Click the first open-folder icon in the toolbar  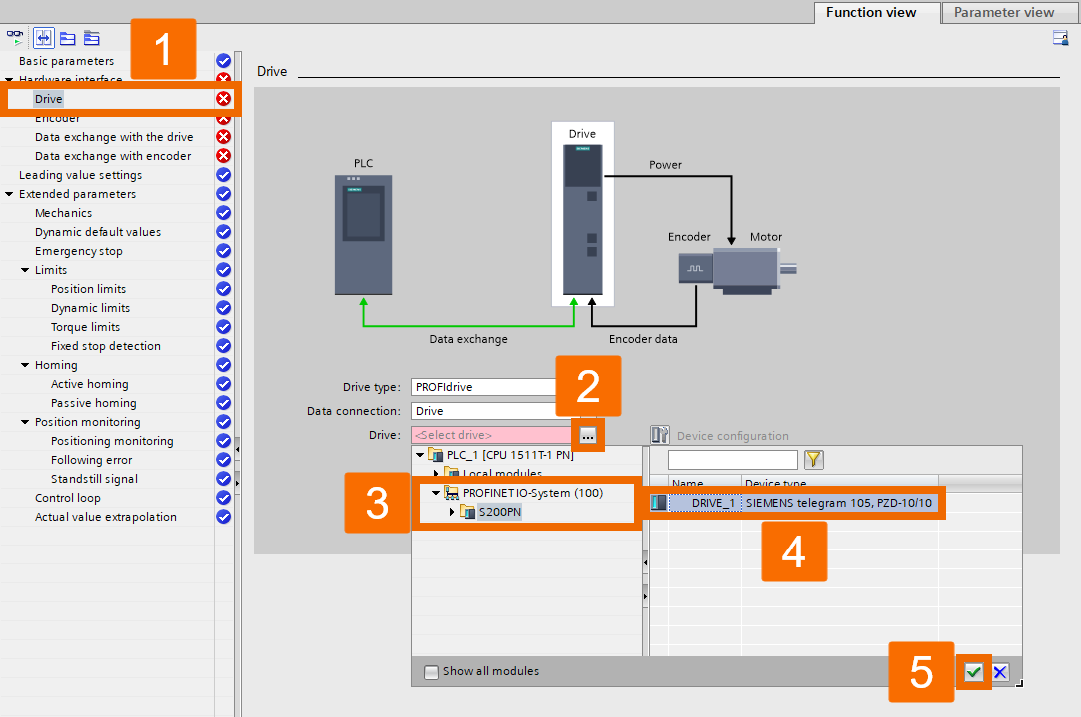click(66, 37)
